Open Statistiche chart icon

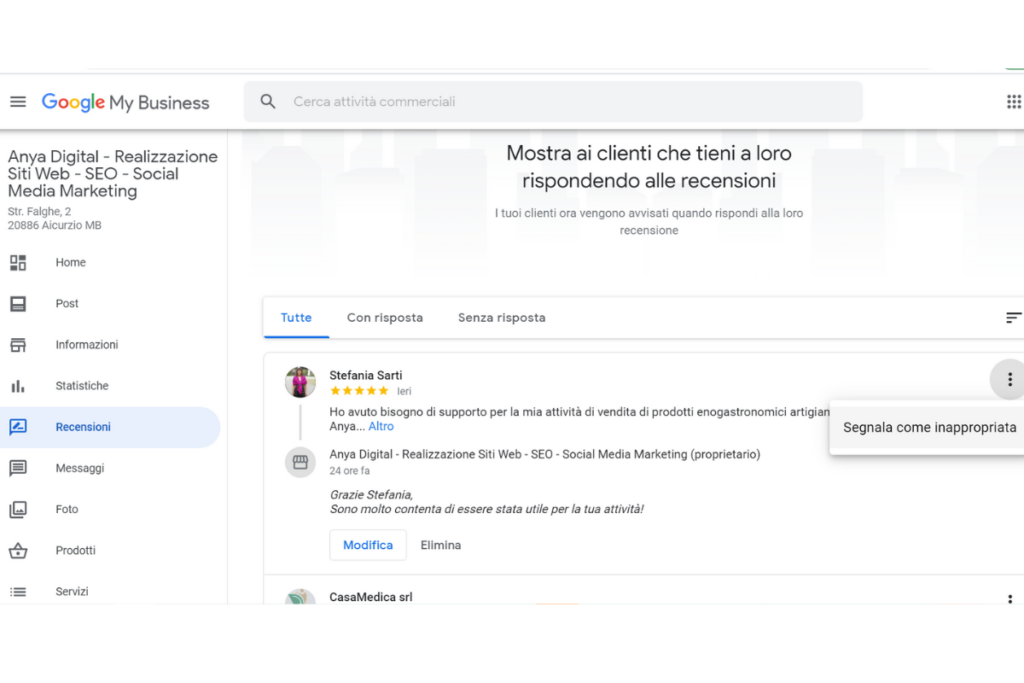point(18,386)
